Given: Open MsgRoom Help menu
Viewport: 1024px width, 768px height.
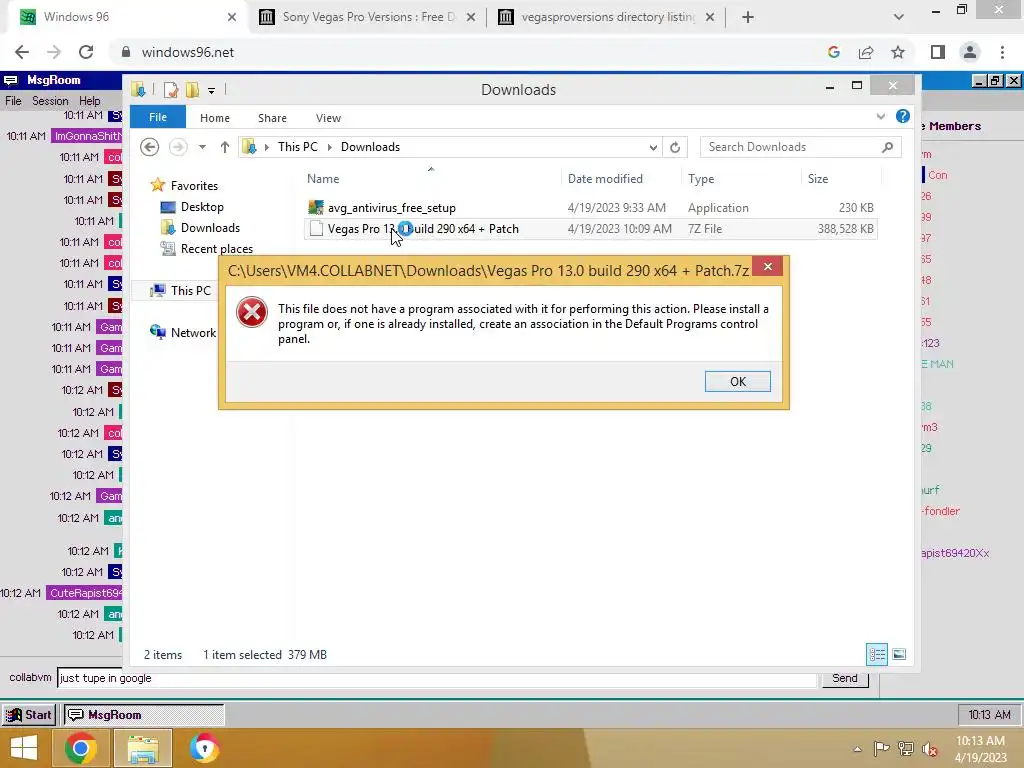Looking at the screenshot, I should 89,101.
